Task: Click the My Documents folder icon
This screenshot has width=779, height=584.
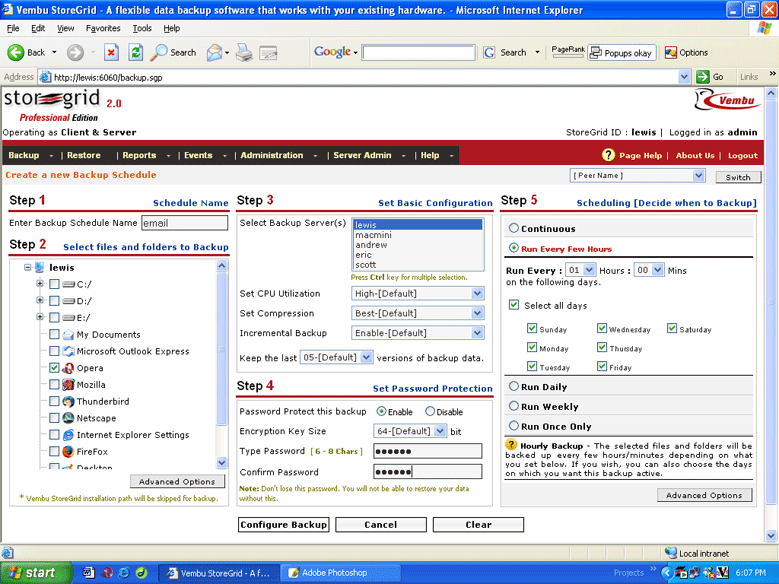Action: (x=68, y=334)
